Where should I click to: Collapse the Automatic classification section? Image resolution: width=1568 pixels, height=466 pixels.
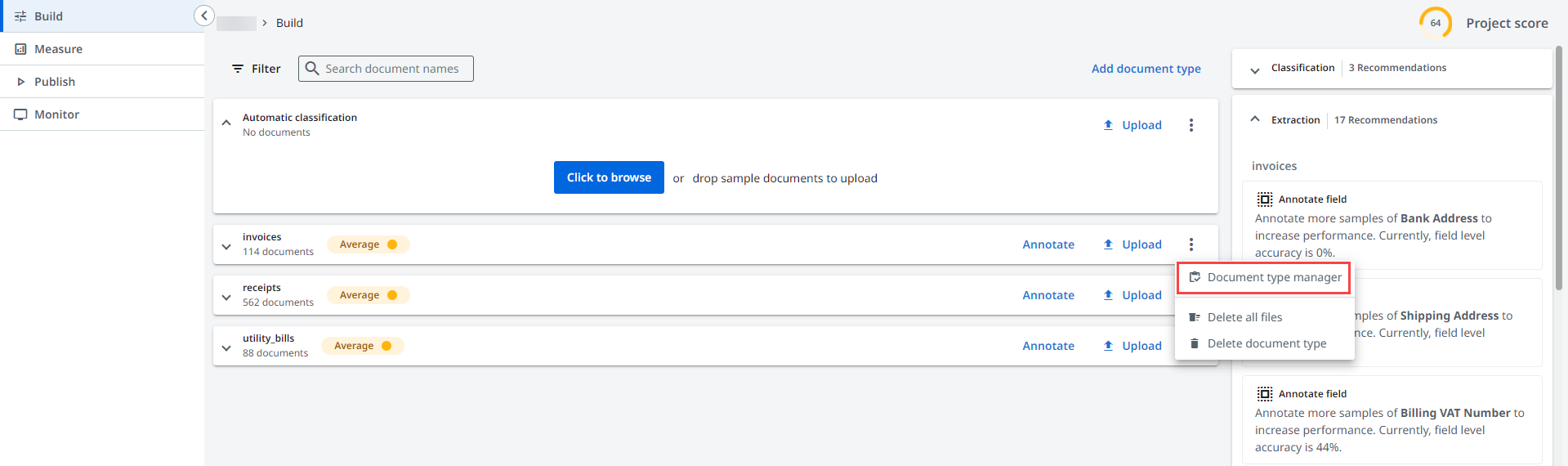pyautogui.click(x=226, y=123)
